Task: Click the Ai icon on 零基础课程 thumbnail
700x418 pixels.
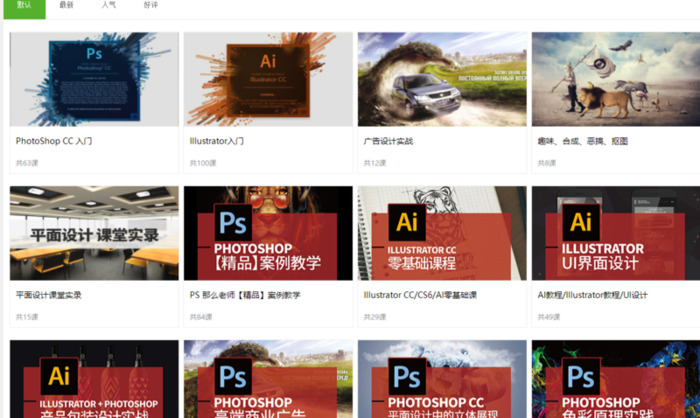Action: (407, 222)
